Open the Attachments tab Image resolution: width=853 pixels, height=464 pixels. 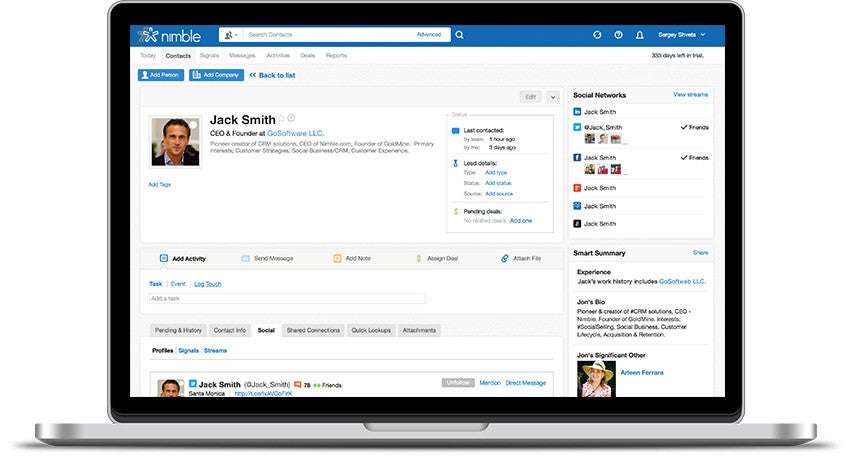click(419, 330)
